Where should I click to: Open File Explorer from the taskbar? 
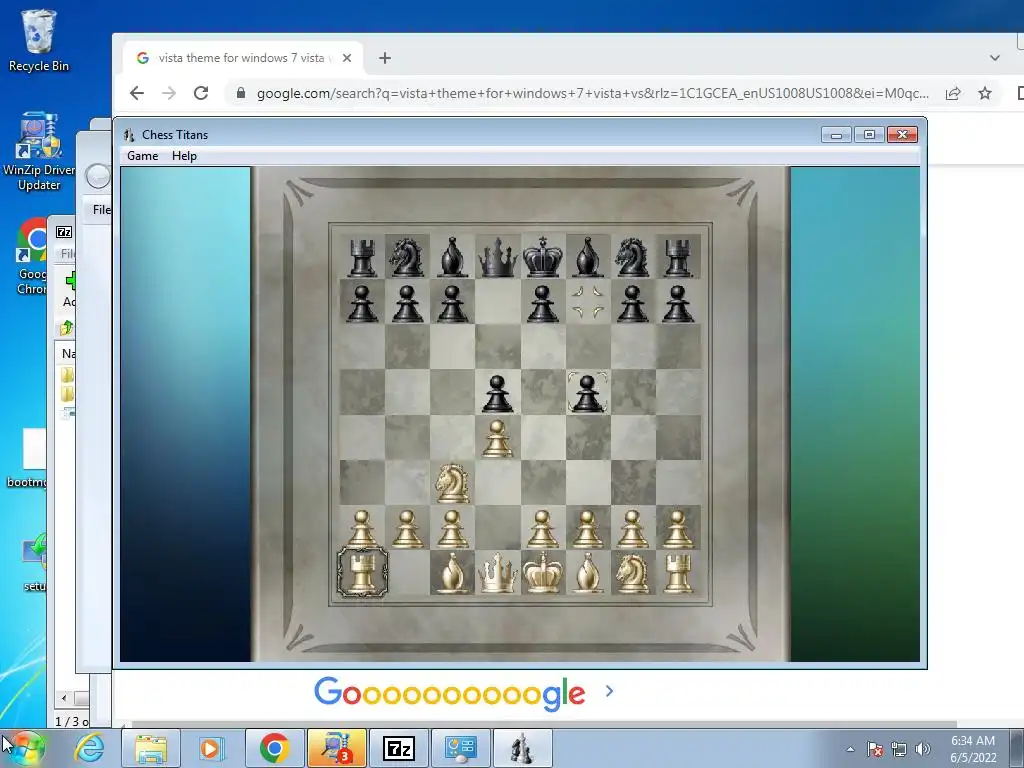click(x=151, y=748)
